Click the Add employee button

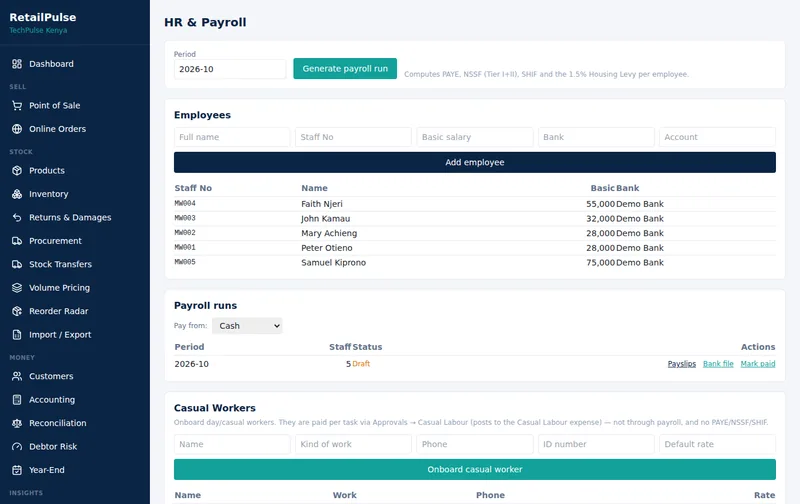click(474, 162)
